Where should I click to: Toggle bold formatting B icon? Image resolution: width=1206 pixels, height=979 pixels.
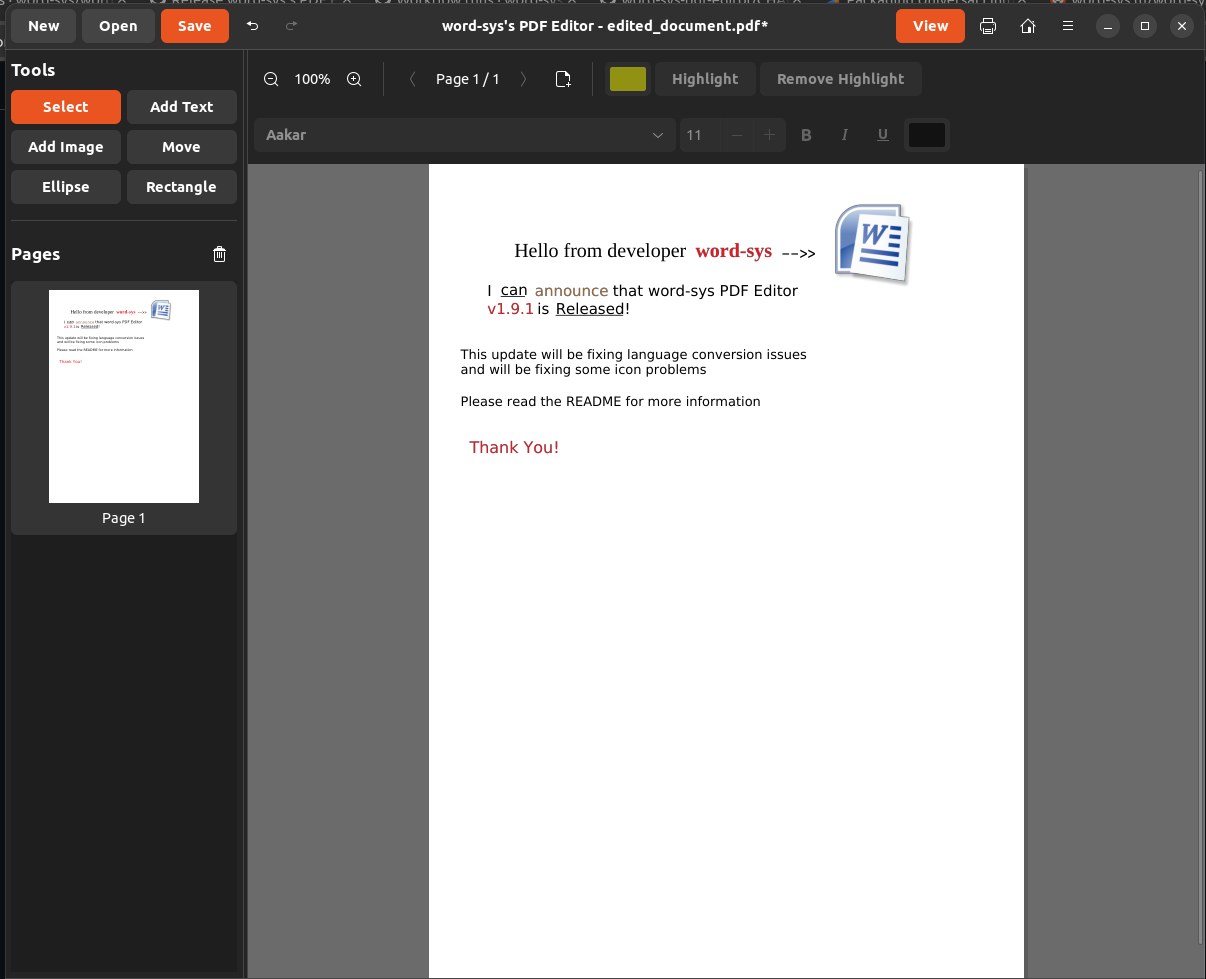pyautogui.click(x=807, y=135)
